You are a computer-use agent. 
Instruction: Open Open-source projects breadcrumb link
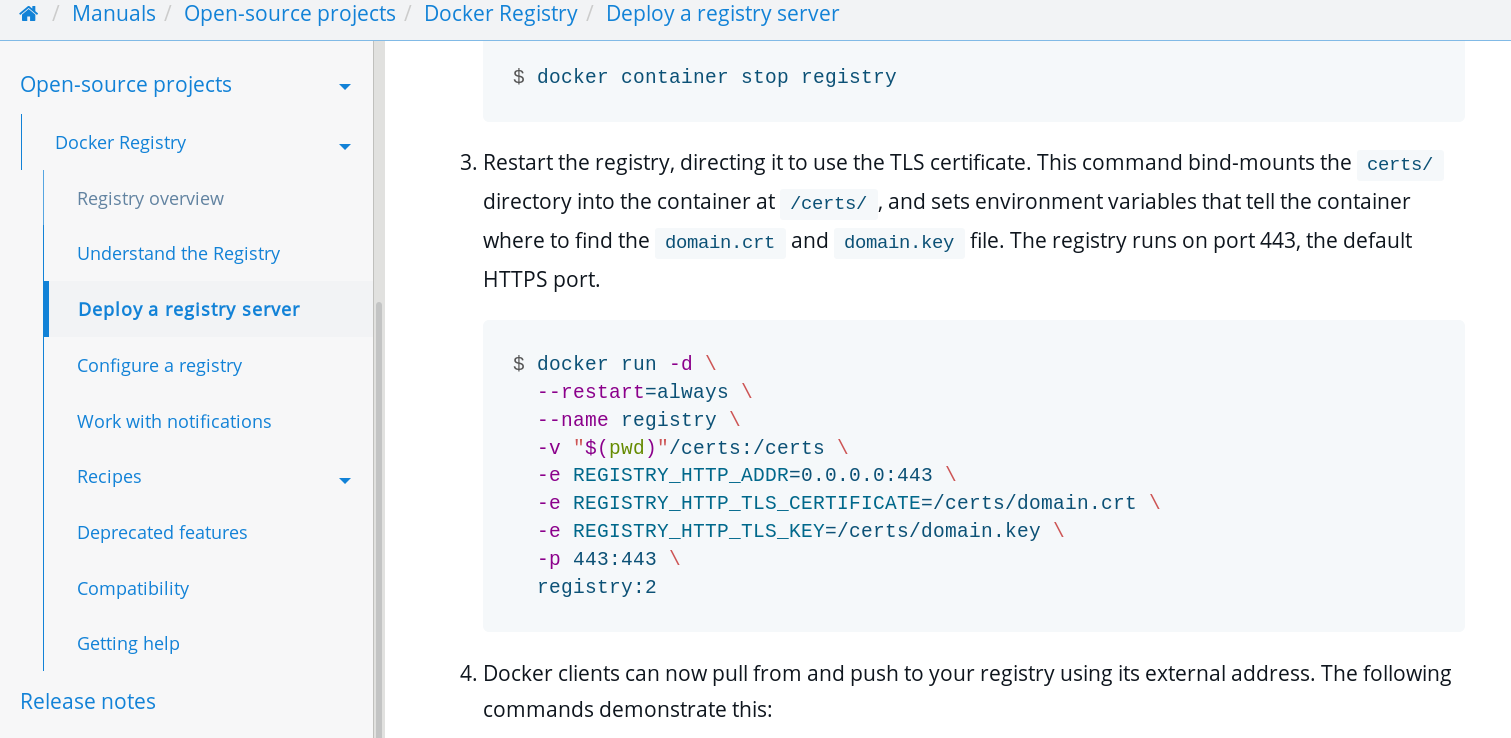pyautogui.click(x=290, y=14)
